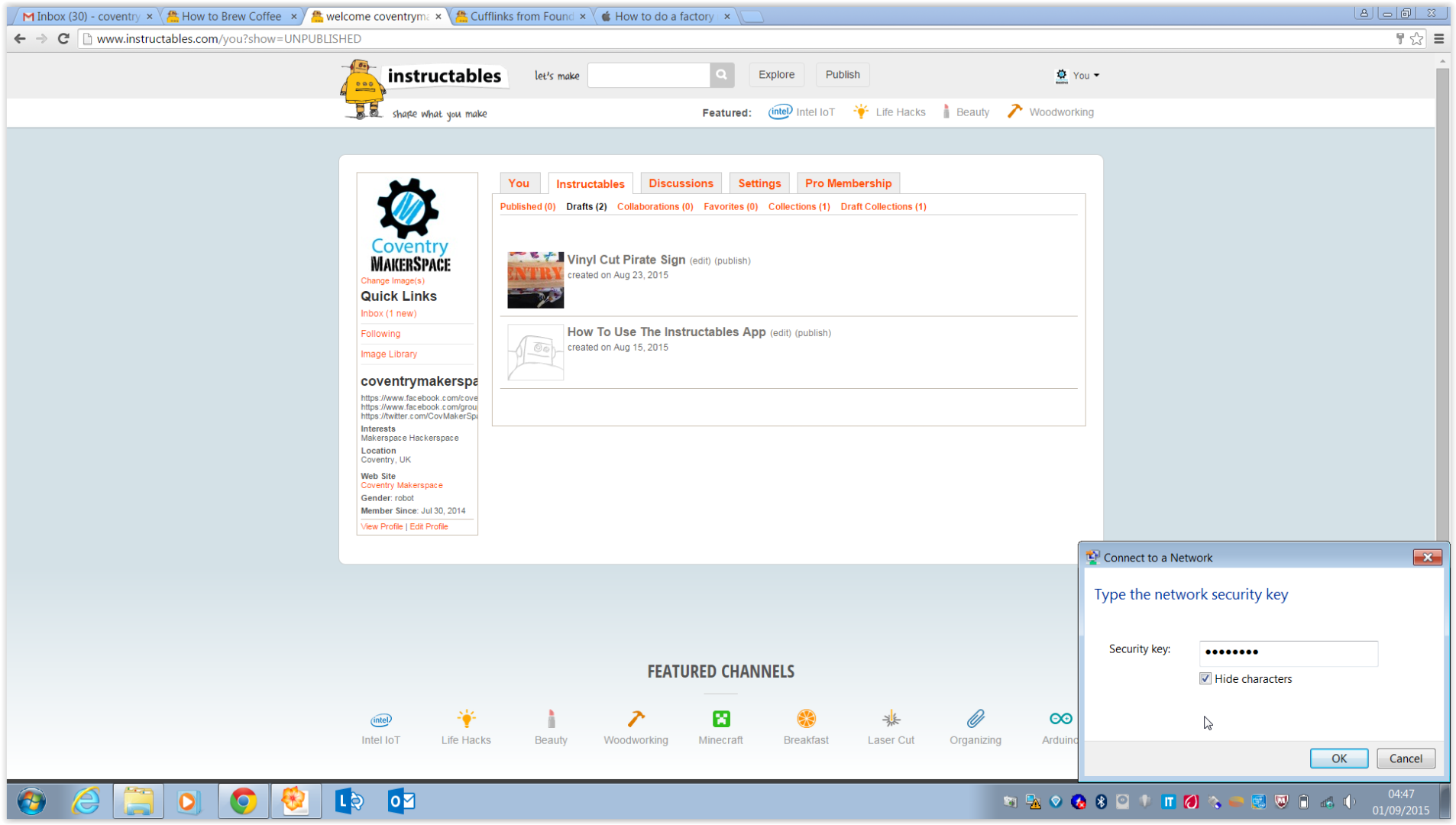
Task: Open the You account dropdown
Action: pyautogui.click(x=1079, y=75)
